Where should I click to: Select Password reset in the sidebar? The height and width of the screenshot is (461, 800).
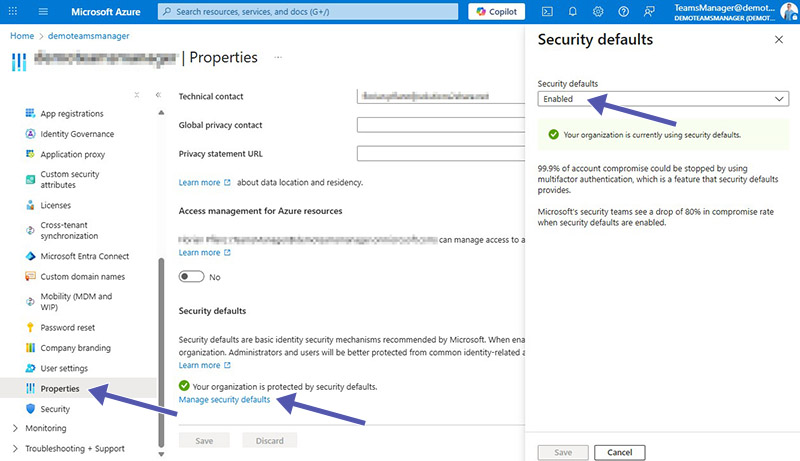pos(68,327)
